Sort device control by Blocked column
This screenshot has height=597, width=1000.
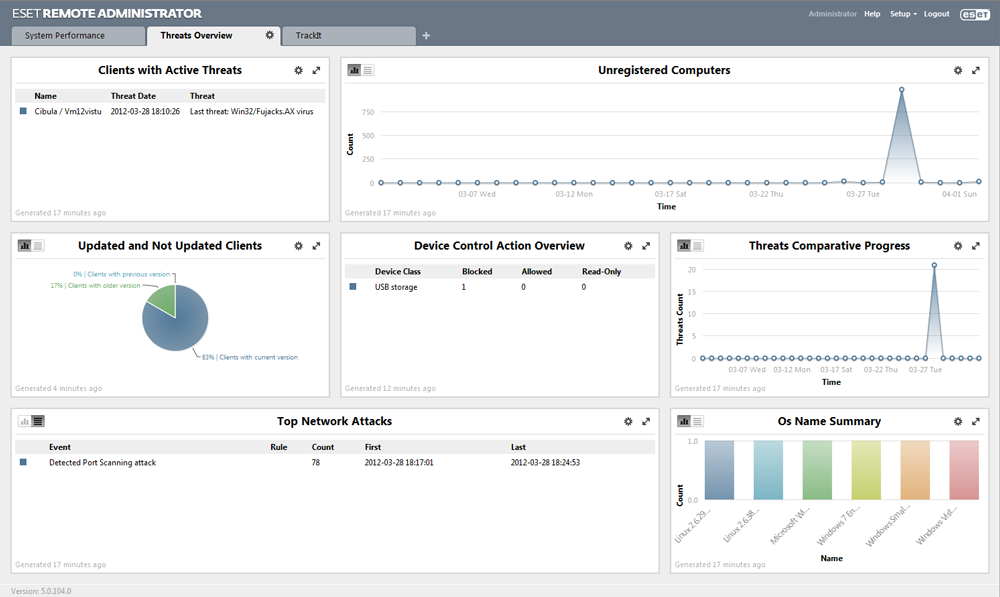477,272
